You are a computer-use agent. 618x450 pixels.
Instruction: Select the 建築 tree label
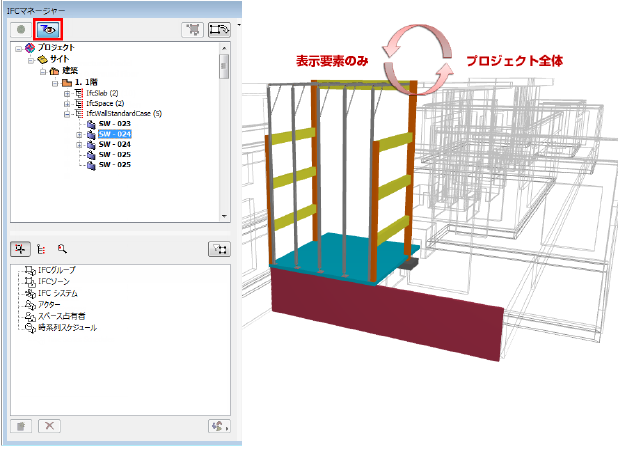pos(70,71)
